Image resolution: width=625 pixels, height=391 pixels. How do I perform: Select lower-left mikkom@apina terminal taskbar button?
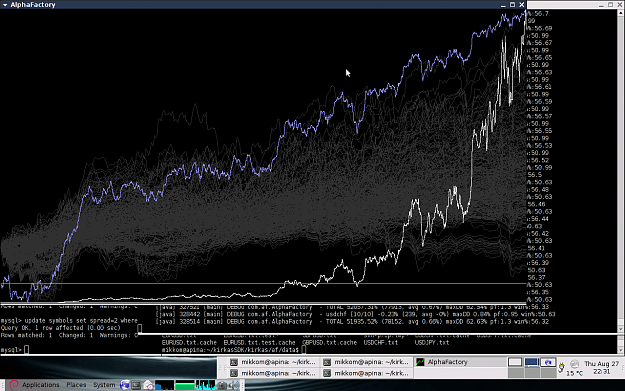tap(273, 373)
